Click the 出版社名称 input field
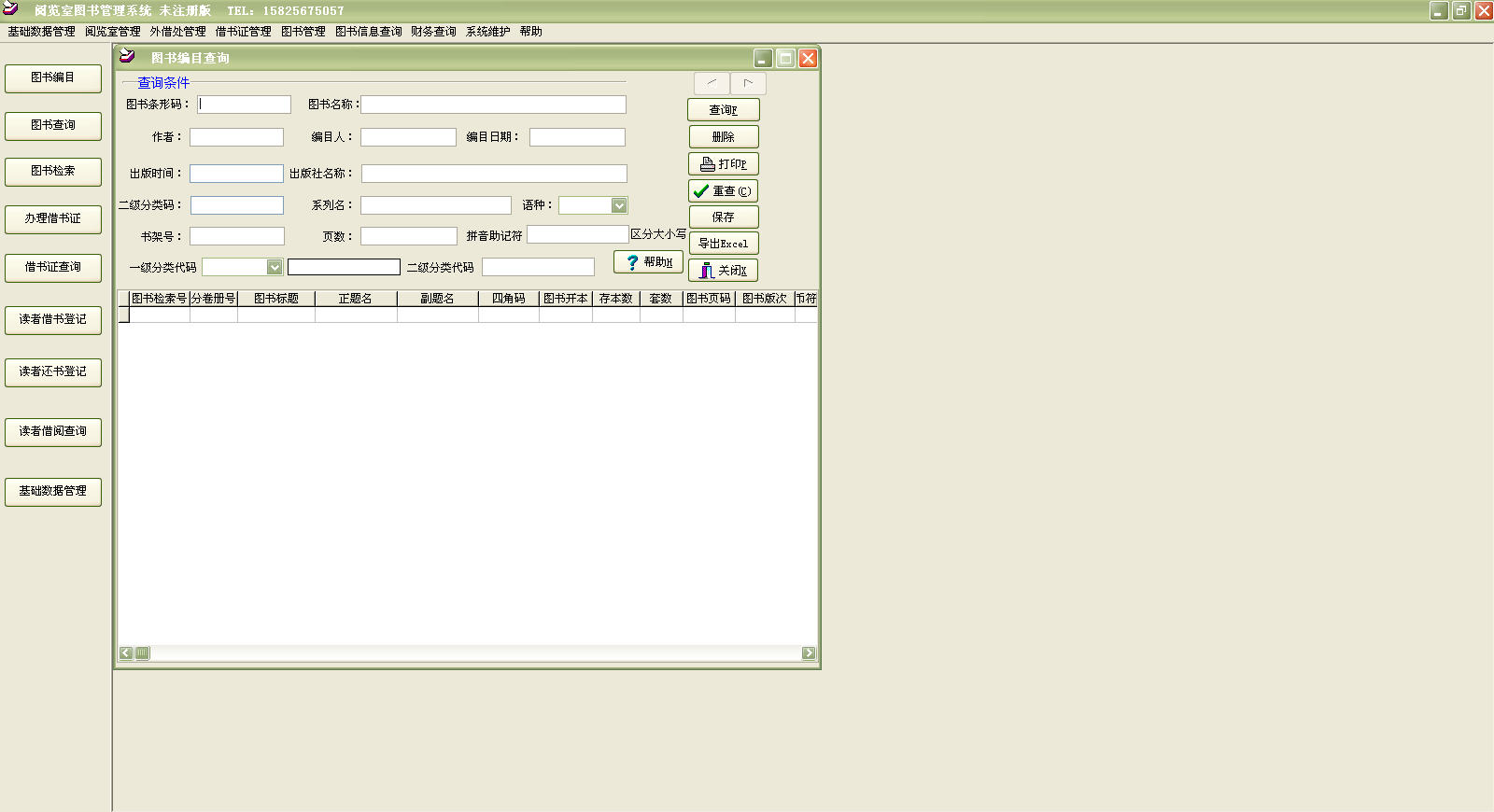This screenshot has height=812, width=1494. (x=494, y=174)
